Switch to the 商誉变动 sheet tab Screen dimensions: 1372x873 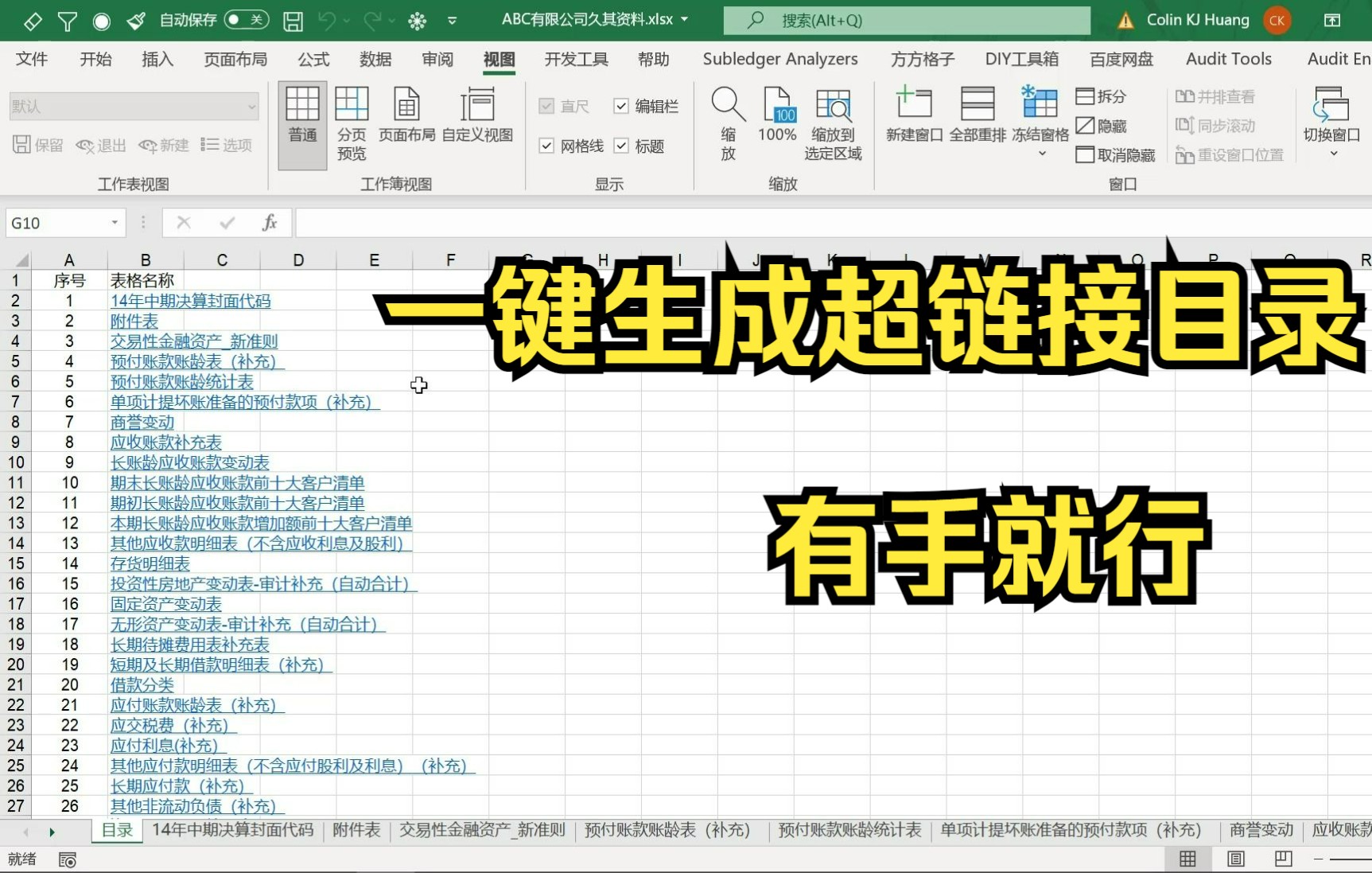1261,830
